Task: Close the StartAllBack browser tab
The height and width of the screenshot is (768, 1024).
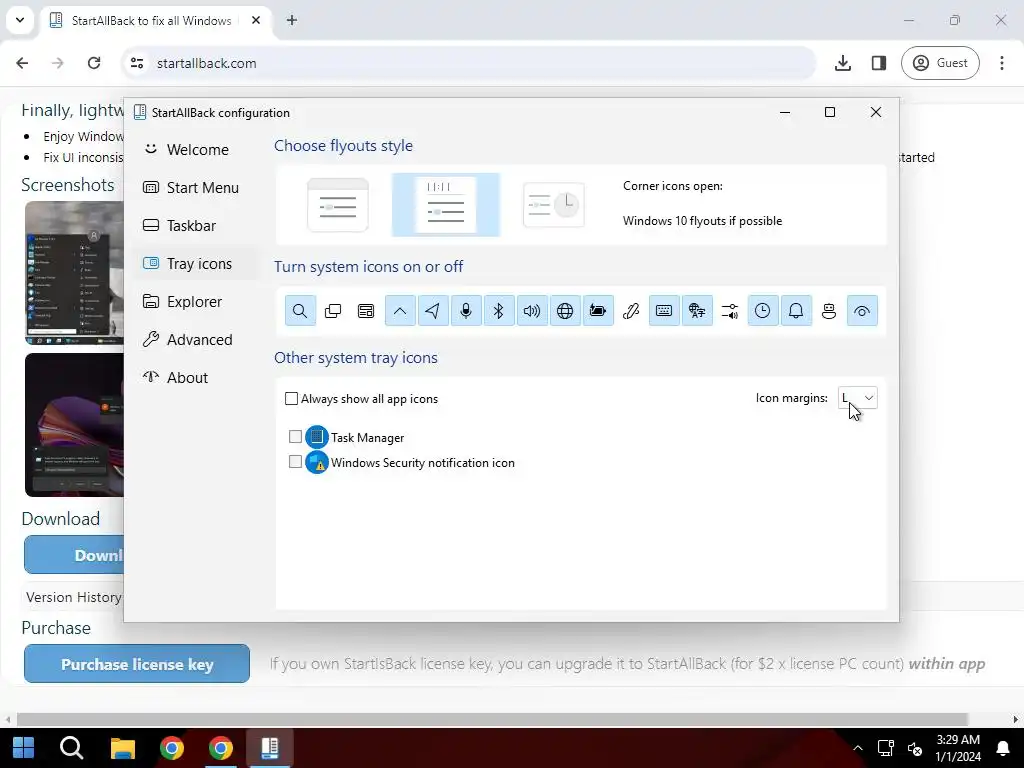Action: tap(256, 20)
